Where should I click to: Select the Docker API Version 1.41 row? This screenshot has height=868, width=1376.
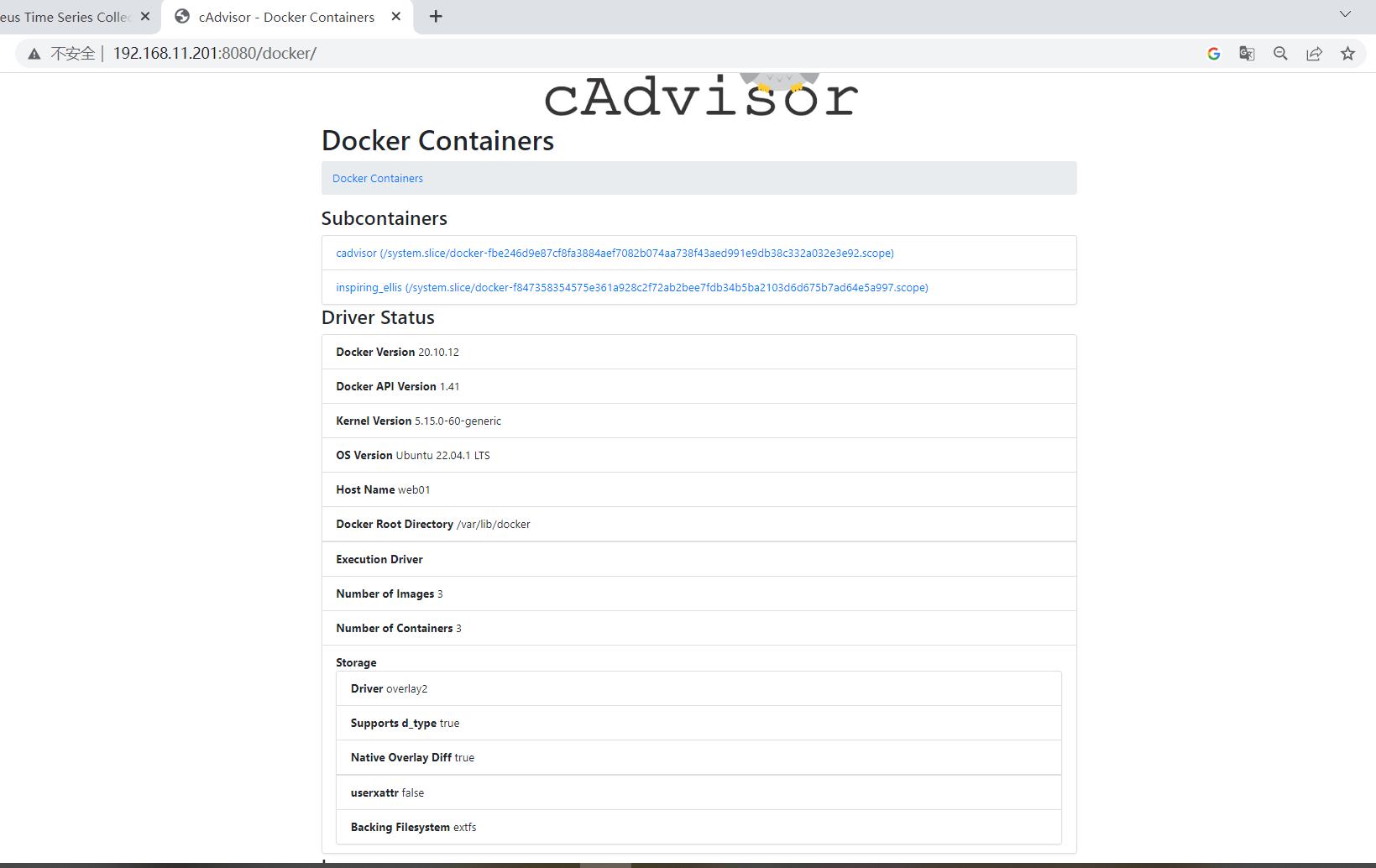698,386
